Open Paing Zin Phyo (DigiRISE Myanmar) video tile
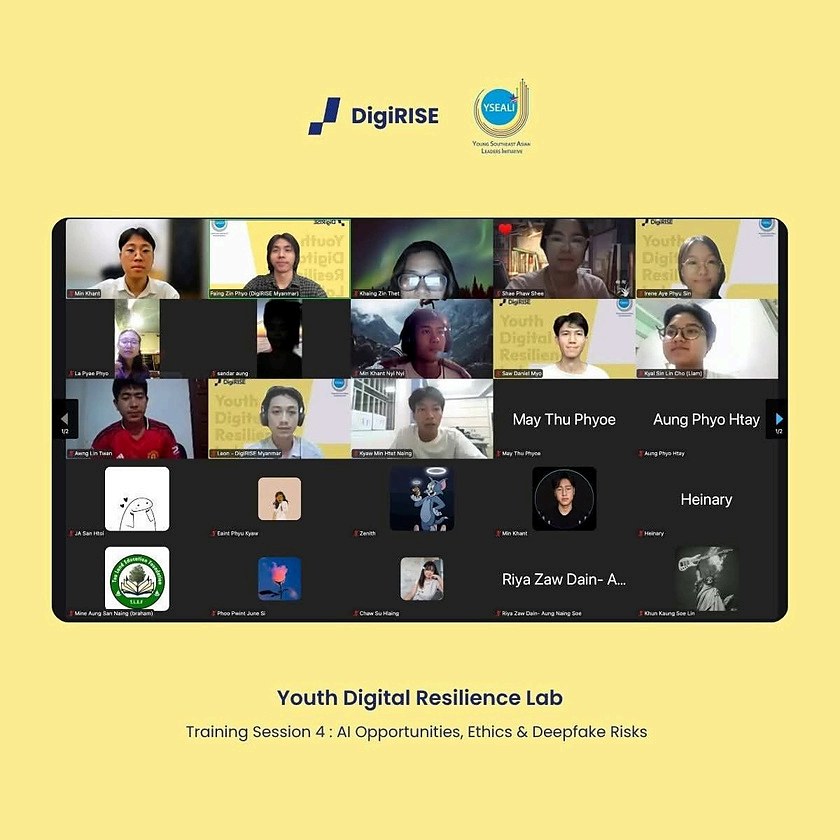Screen dimensions: 840x840 [x=280, y=259]
